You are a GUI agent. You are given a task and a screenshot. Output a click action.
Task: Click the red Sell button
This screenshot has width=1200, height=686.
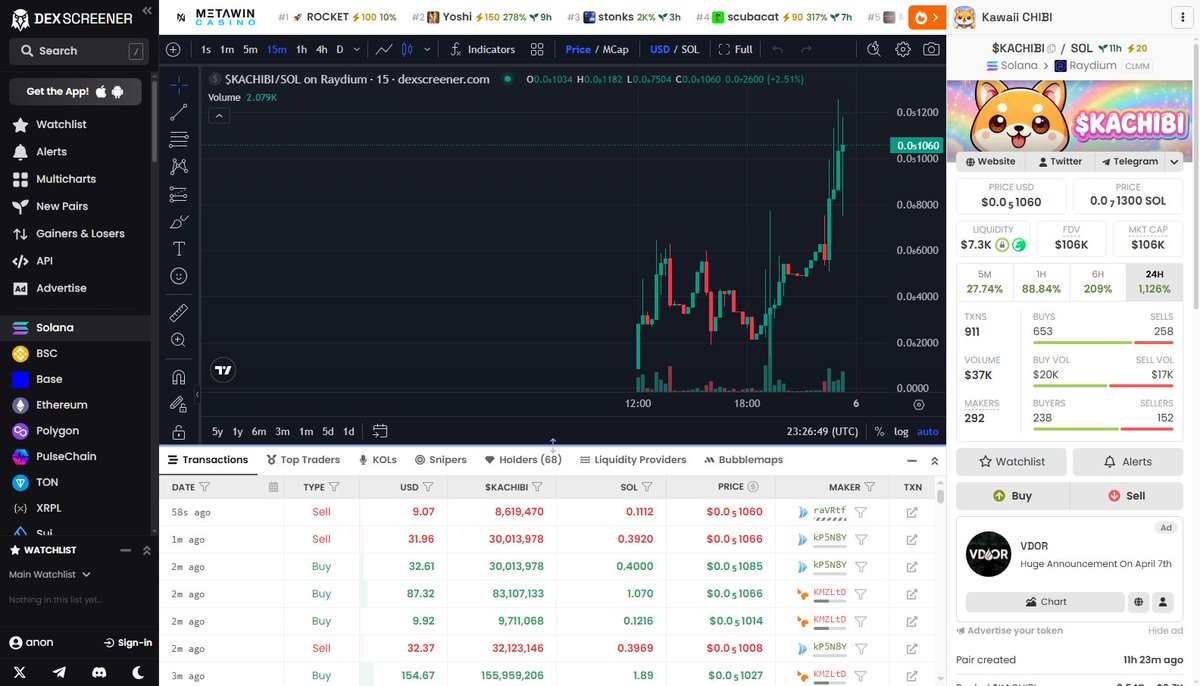(x=1126, y=495)
